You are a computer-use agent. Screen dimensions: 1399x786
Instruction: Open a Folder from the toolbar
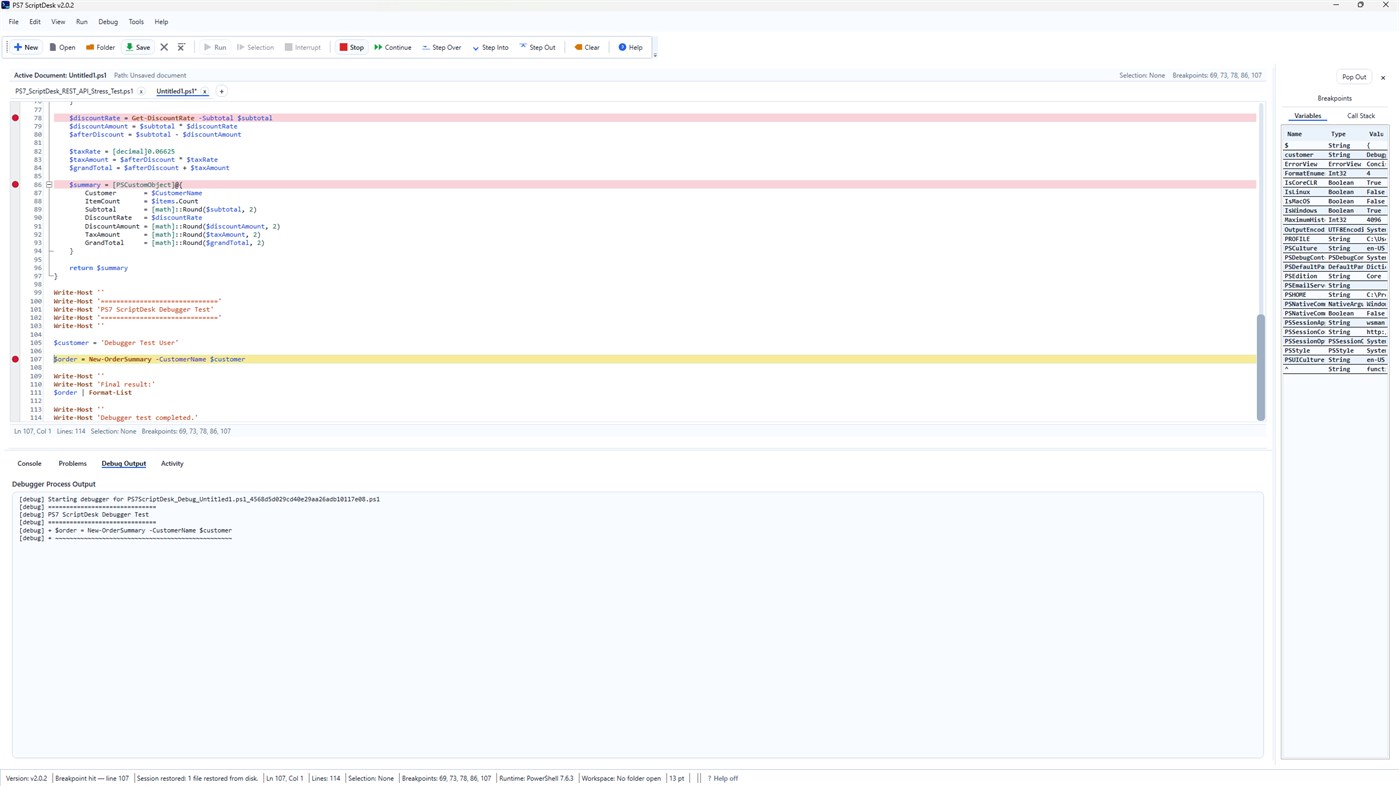pyautogui.click(x=100, y=47)
